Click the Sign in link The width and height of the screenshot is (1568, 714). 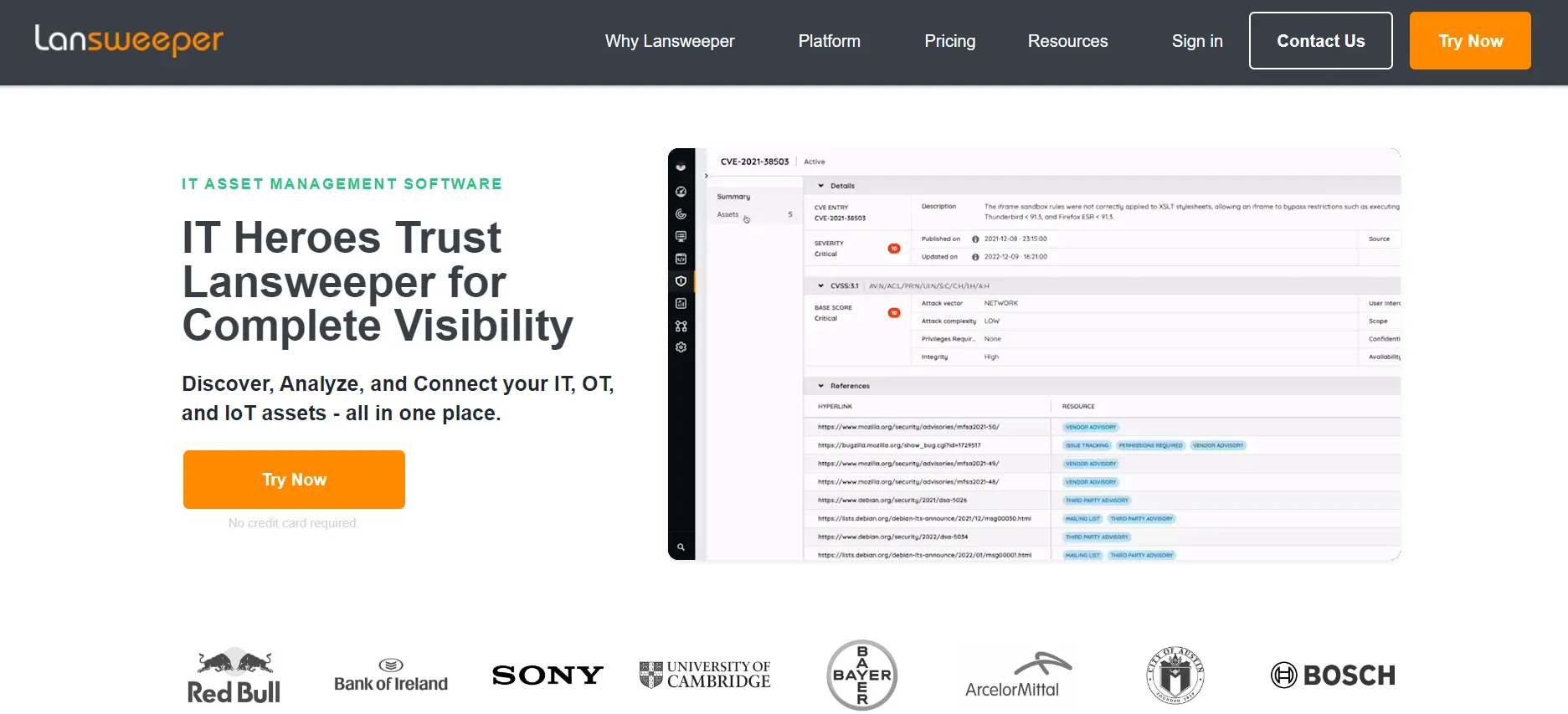1197,41
